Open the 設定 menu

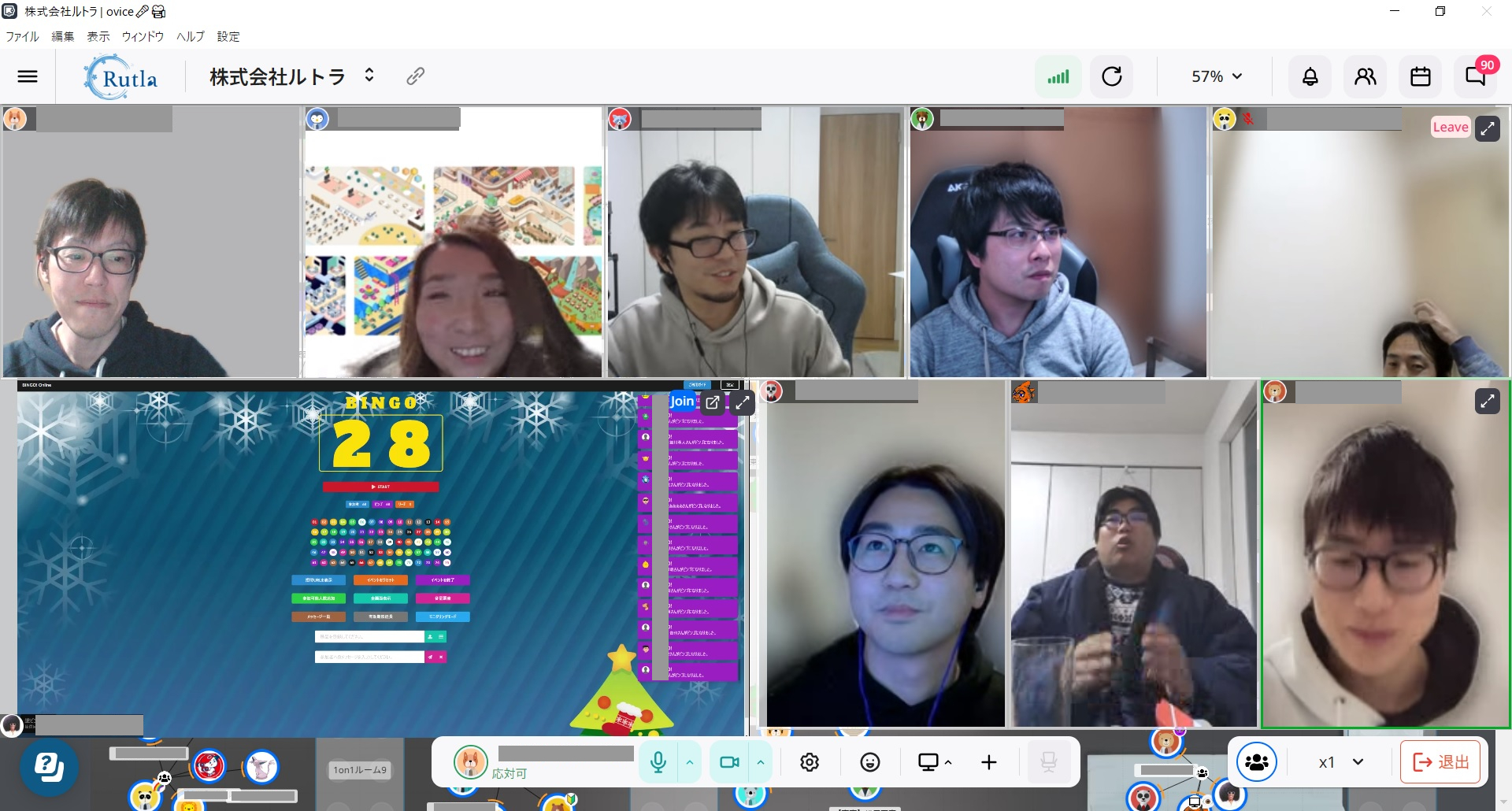[228, 36]
